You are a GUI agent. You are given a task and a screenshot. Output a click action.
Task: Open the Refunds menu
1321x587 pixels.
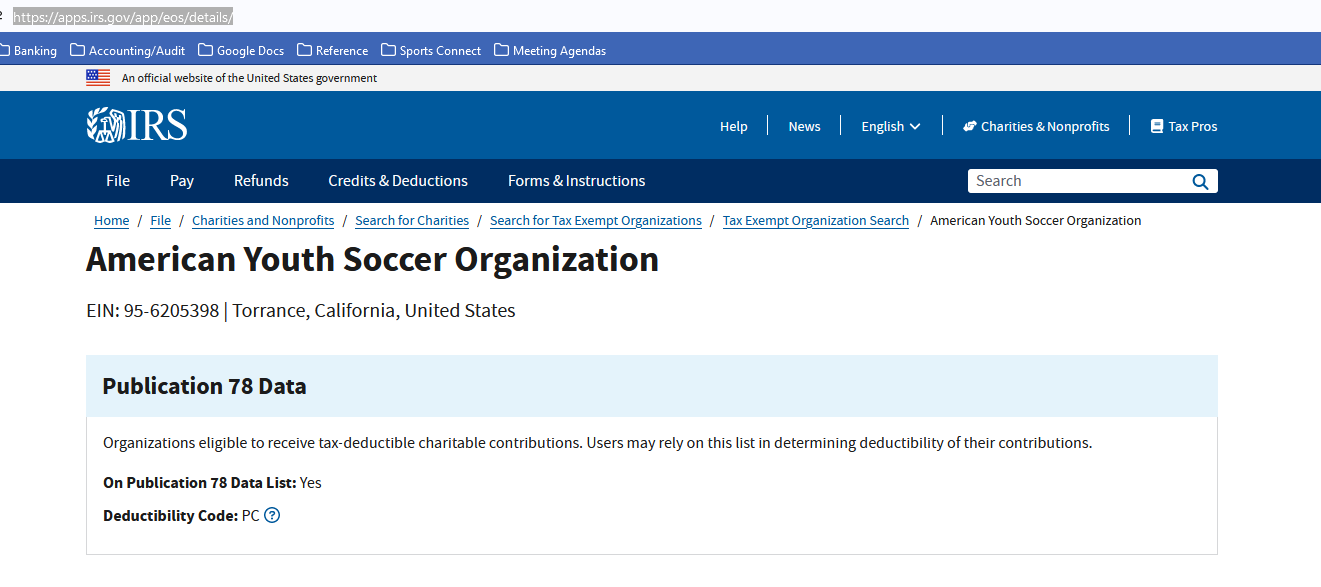261,181
